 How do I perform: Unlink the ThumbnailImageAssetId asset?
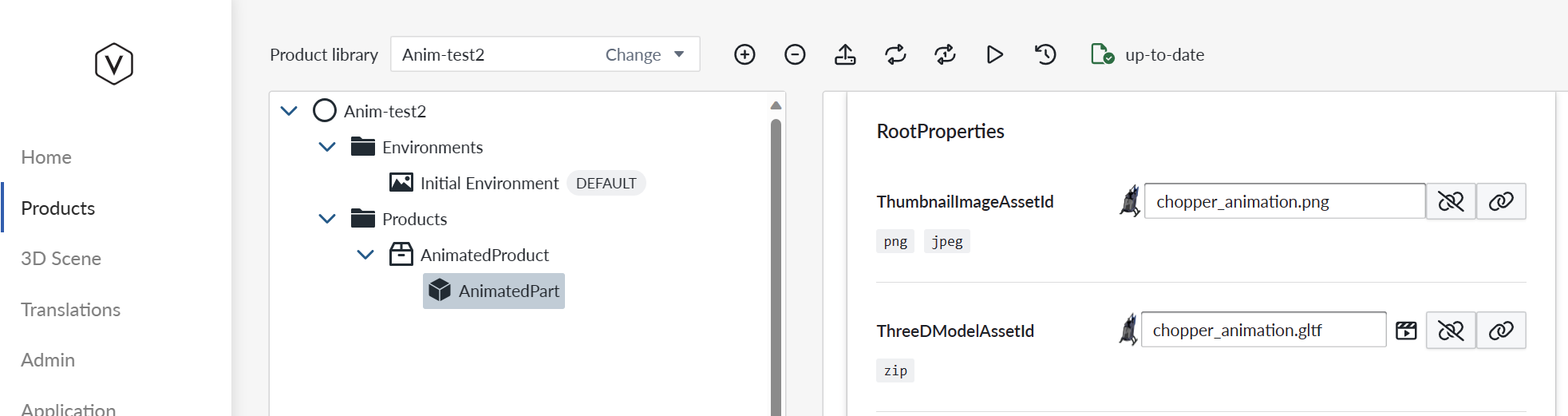point(1451,201)
